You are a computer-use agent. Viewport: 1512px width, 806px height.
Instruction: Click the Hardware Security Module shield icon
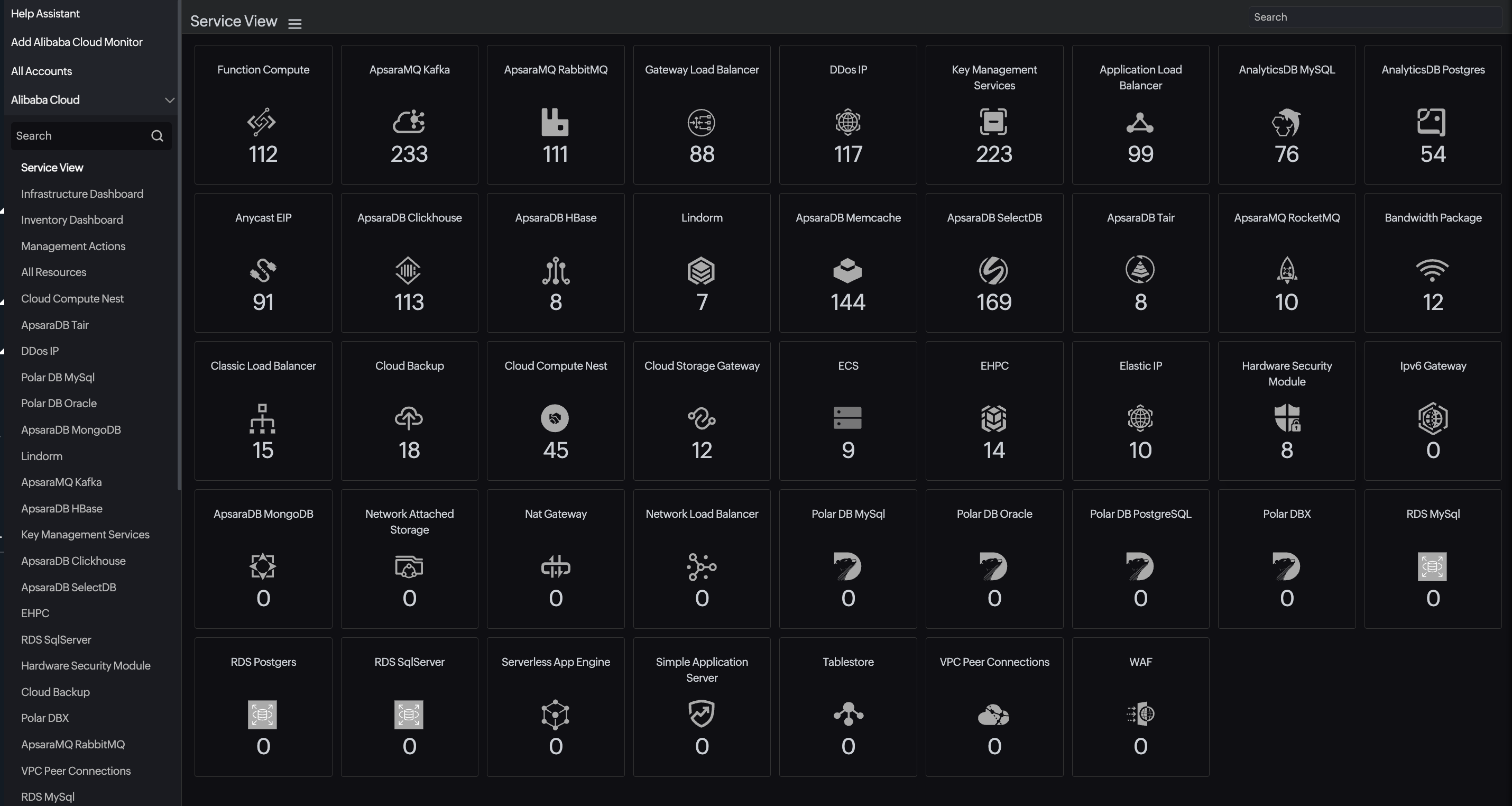tap(1286, 418)
